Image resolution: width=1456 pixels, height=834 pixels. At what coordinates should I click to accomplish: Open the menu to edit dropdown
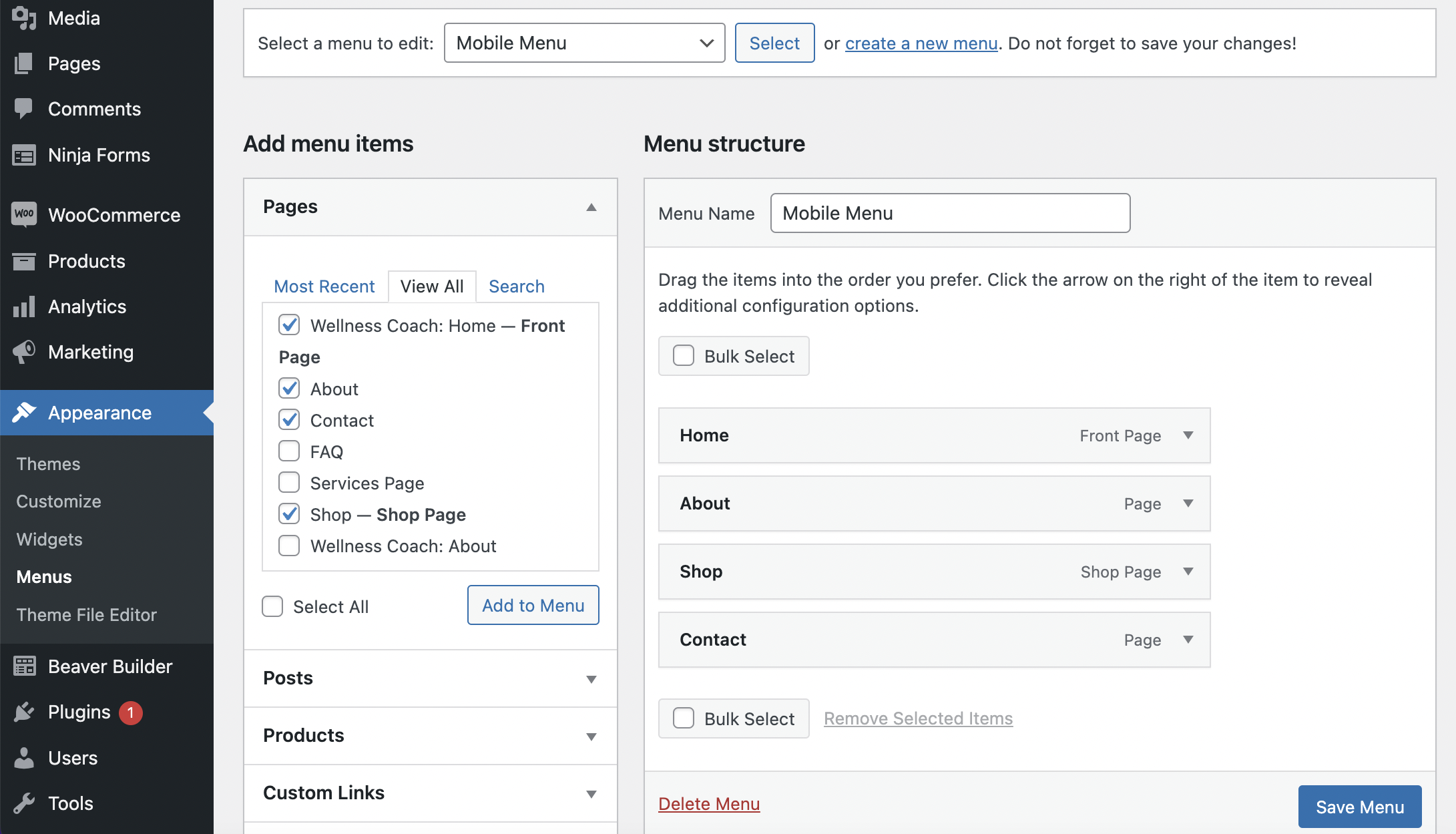(x=584, y=43)
